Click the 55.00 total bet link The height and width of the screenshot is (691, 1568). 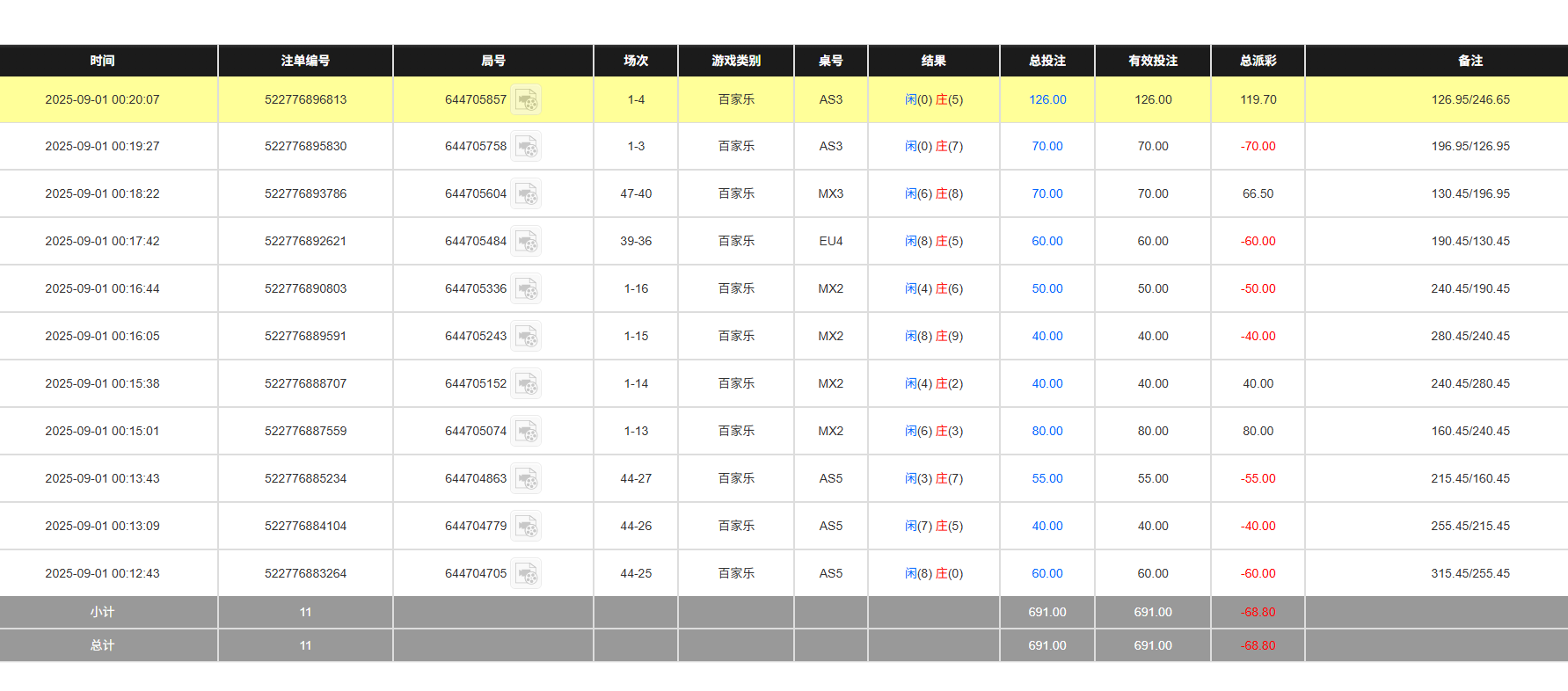click(1047, 479)
